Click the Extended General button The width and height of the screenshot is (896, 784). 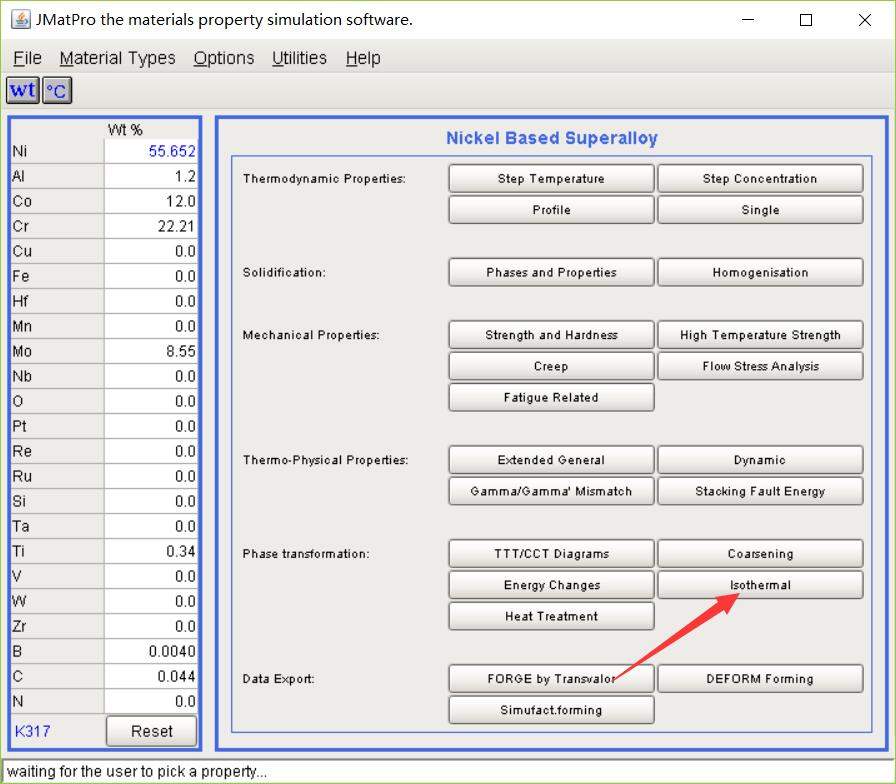[x=551, y=460]
